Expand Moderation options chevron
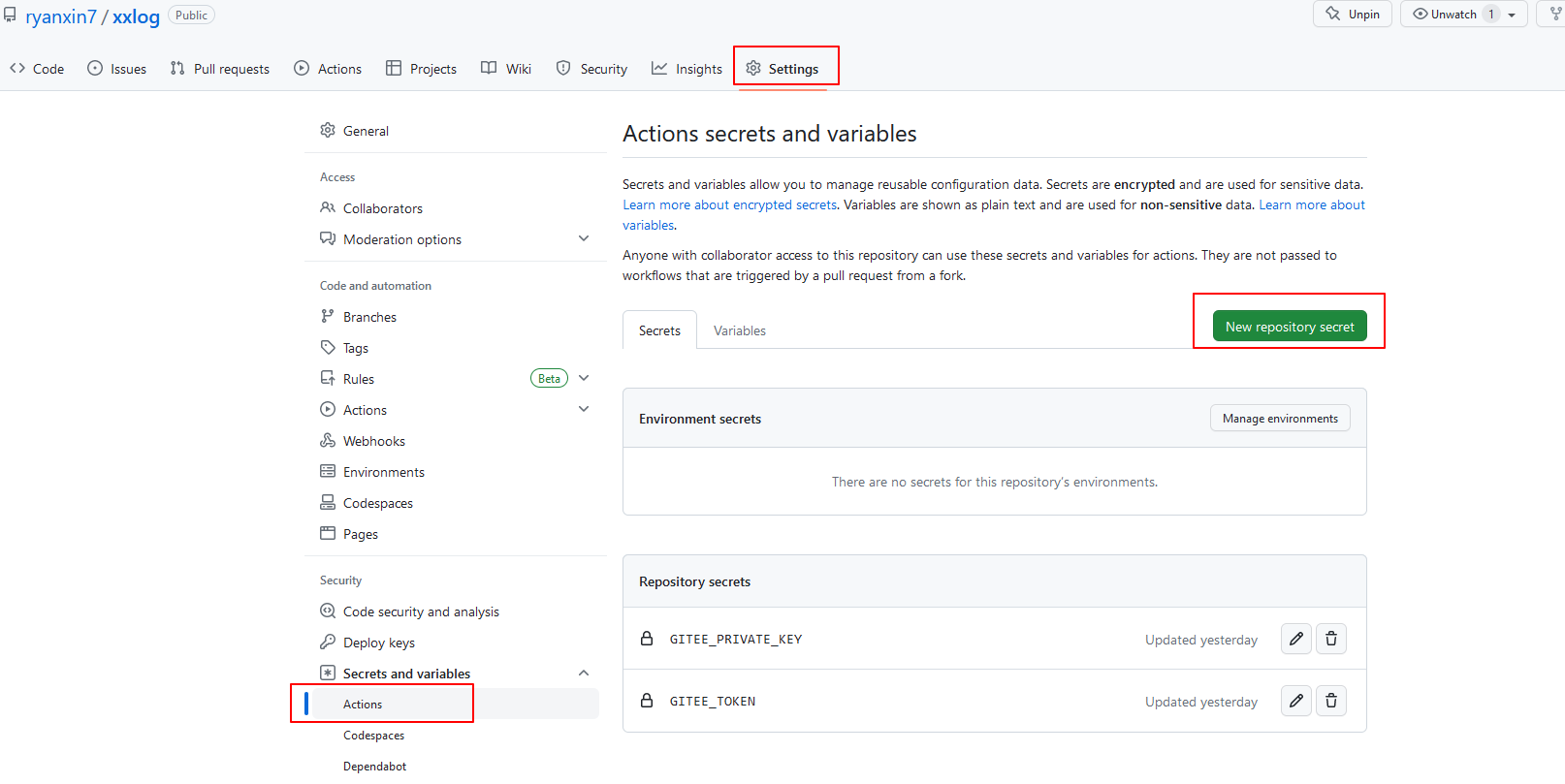 point(584,238)
